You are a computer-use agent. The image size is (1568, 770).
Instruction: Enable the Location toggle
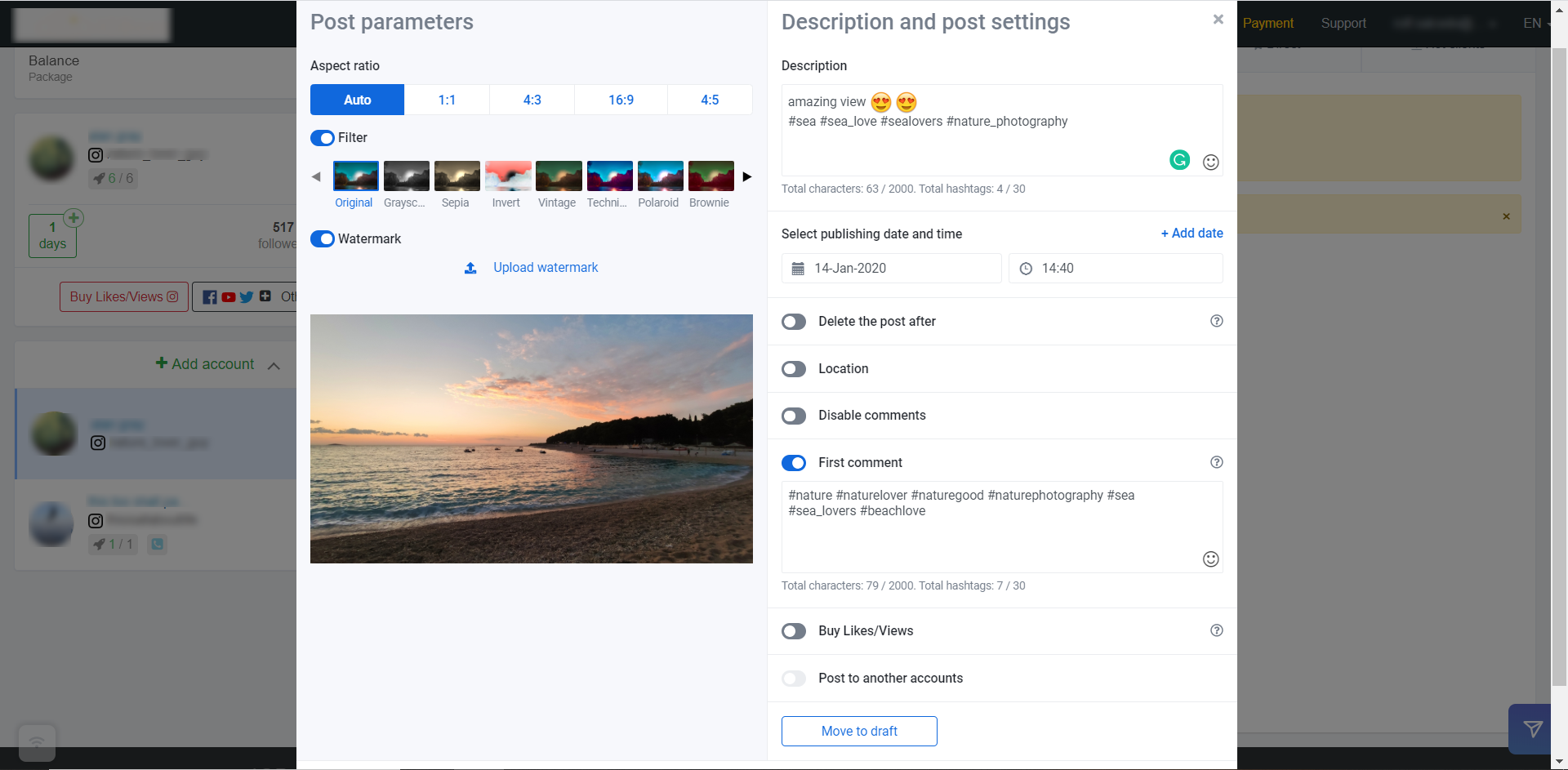point(794,369)
